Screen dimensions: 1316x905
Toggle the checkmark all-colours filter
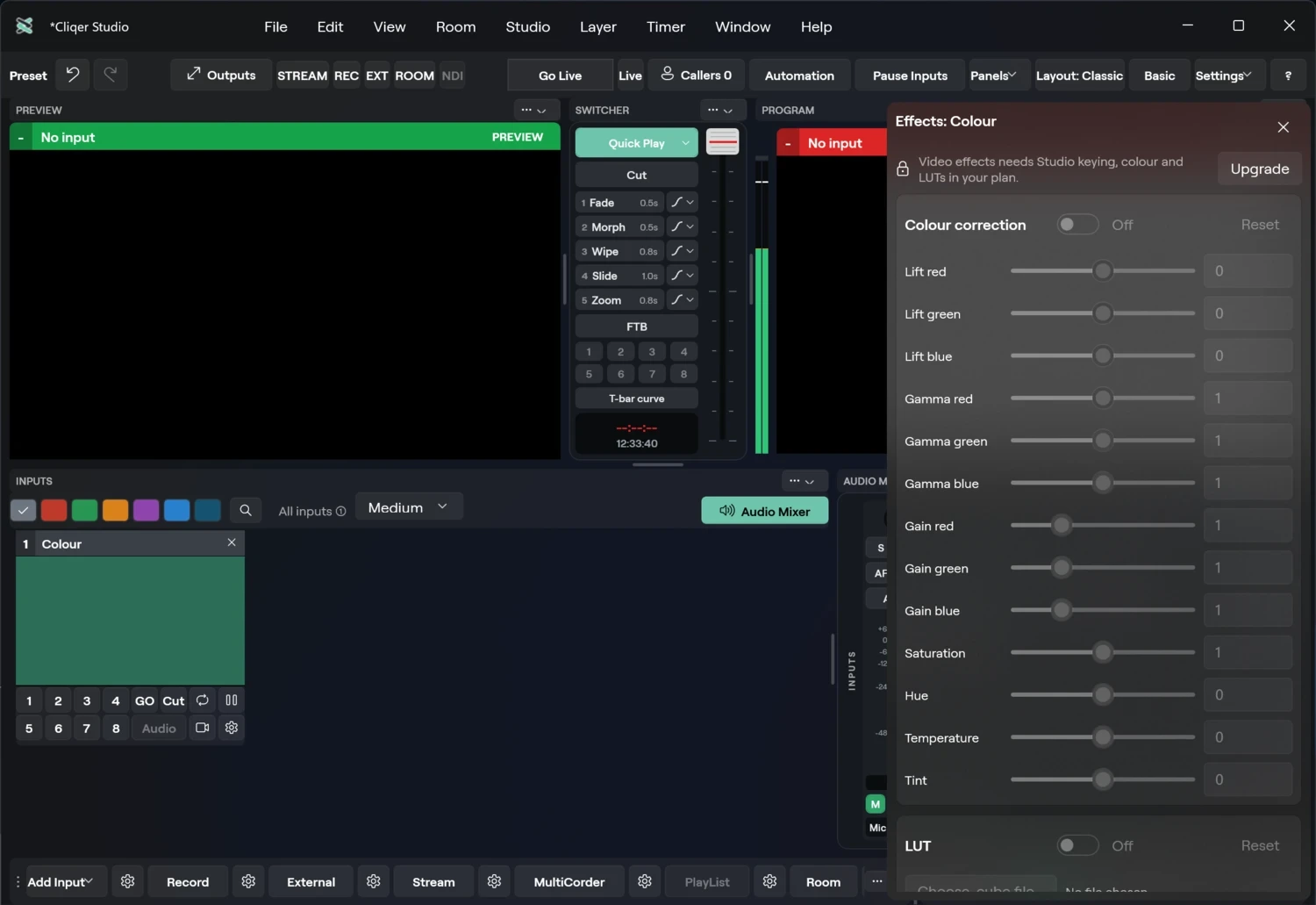pyautogui.click(x=24, y=510)
